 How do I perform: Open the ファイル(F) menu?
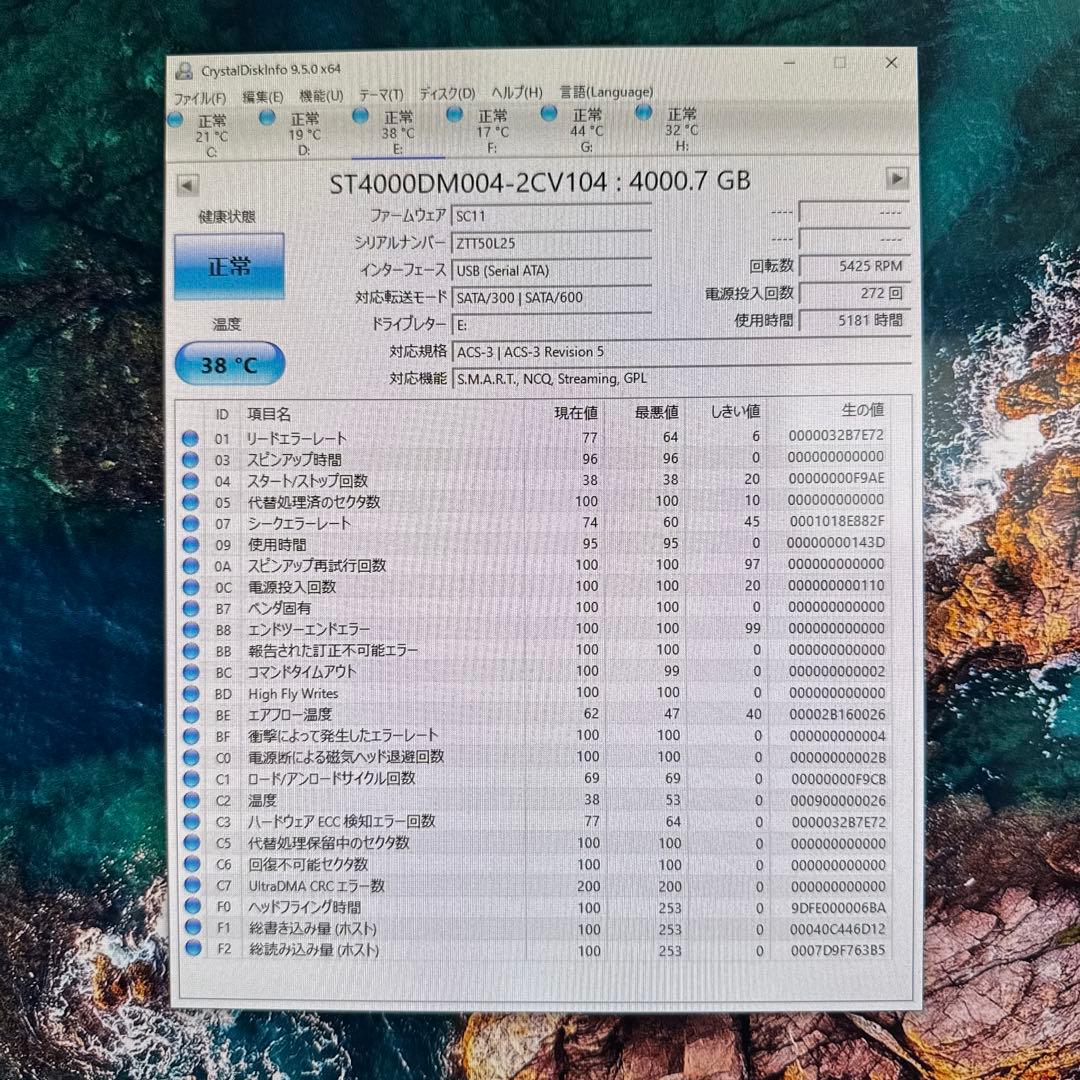200,98
